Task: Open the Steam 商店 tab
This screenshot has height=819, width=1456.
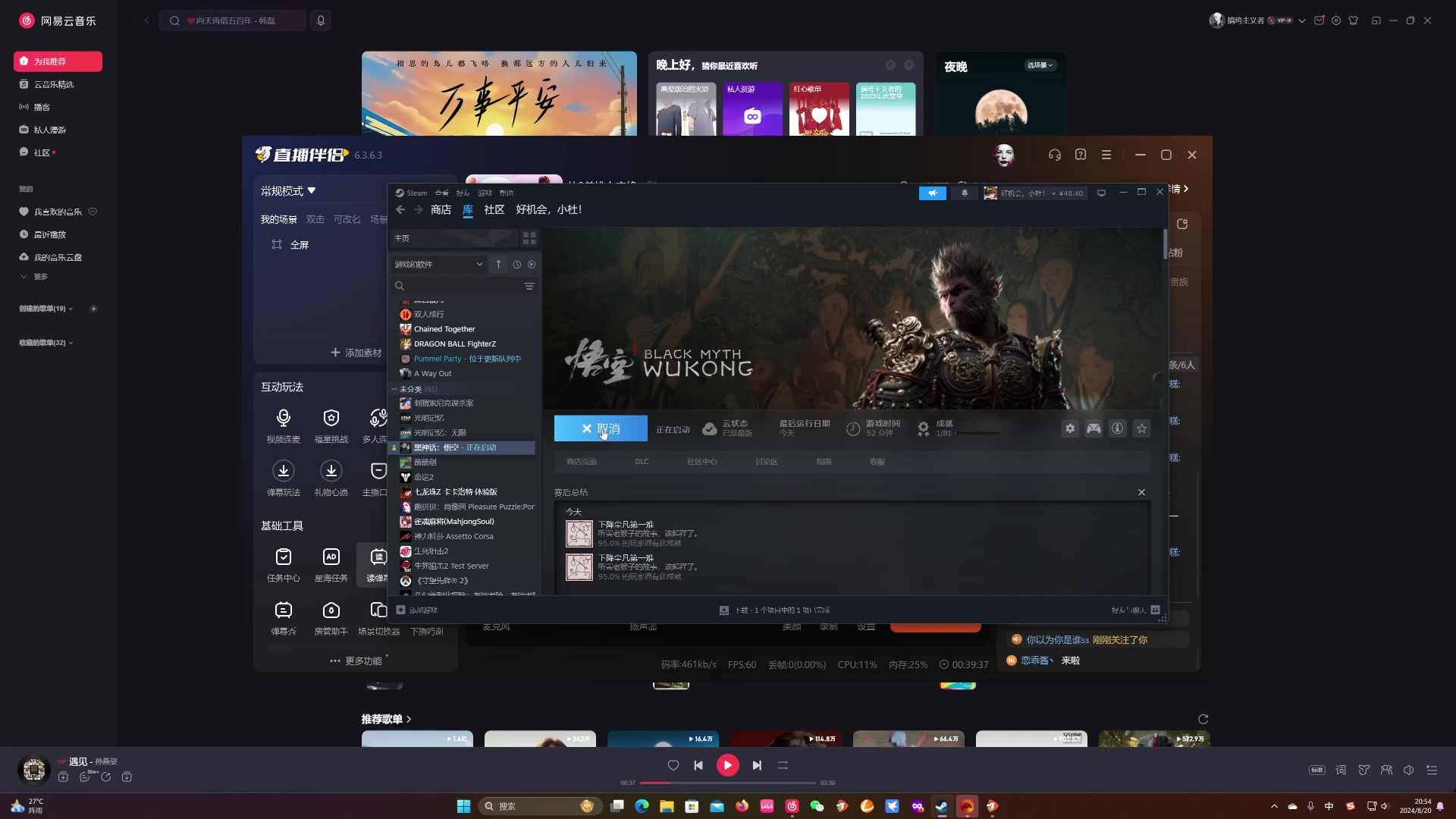Action: point(441,209)
